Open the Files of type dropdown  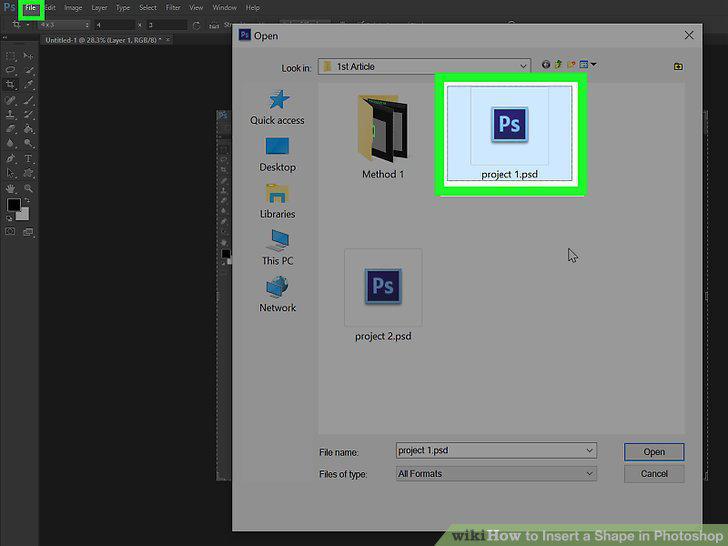[x=496, y=474]
